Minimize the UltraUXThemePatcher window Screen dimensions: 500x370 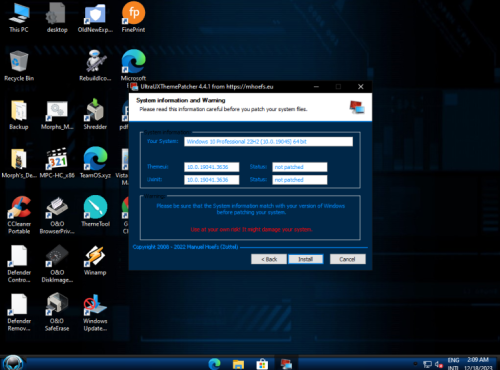pyautogui.click(x=316, y=87)
